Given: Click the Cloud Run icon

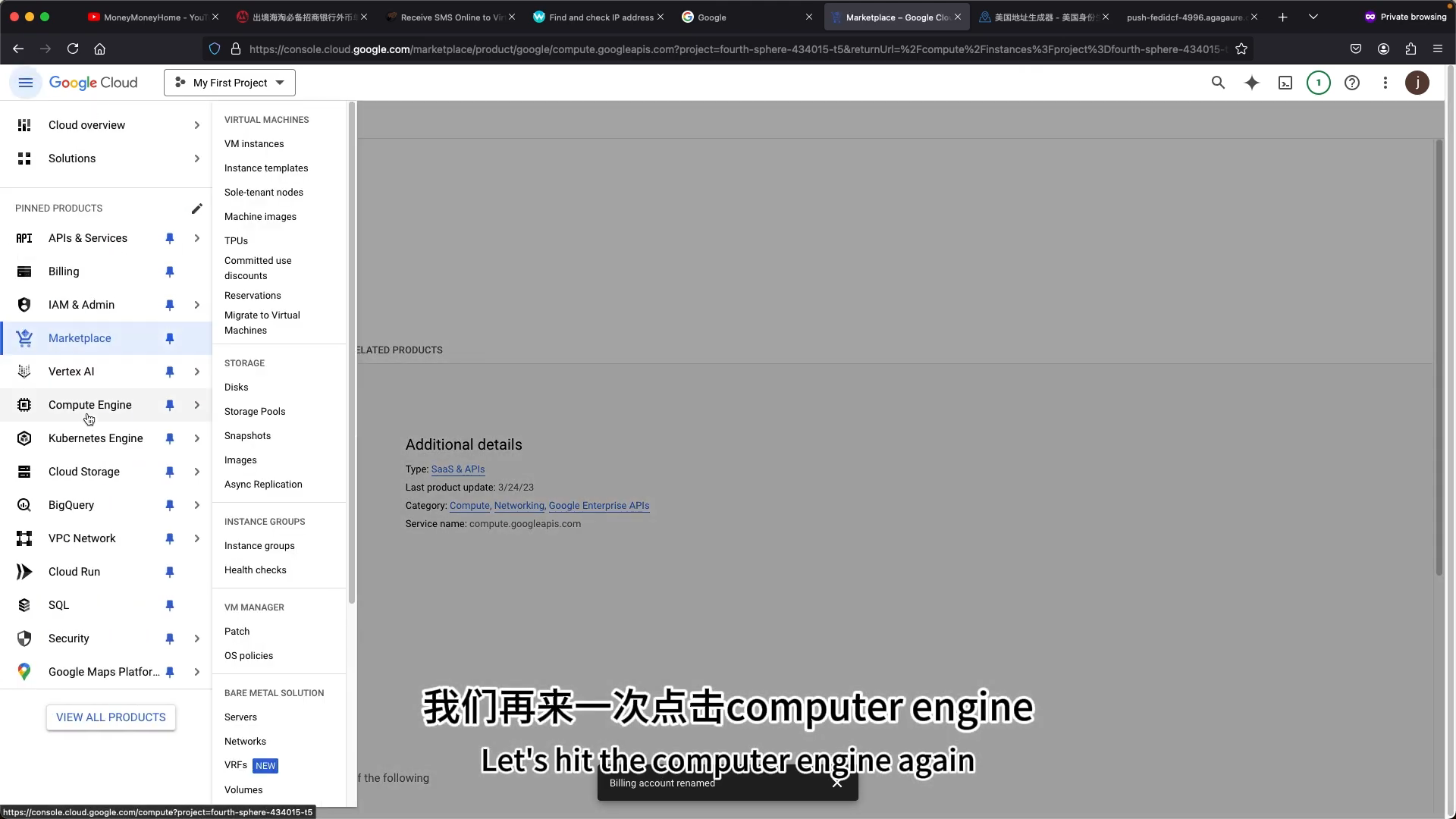Looking at the screenshot, I should tap(24, 572).
